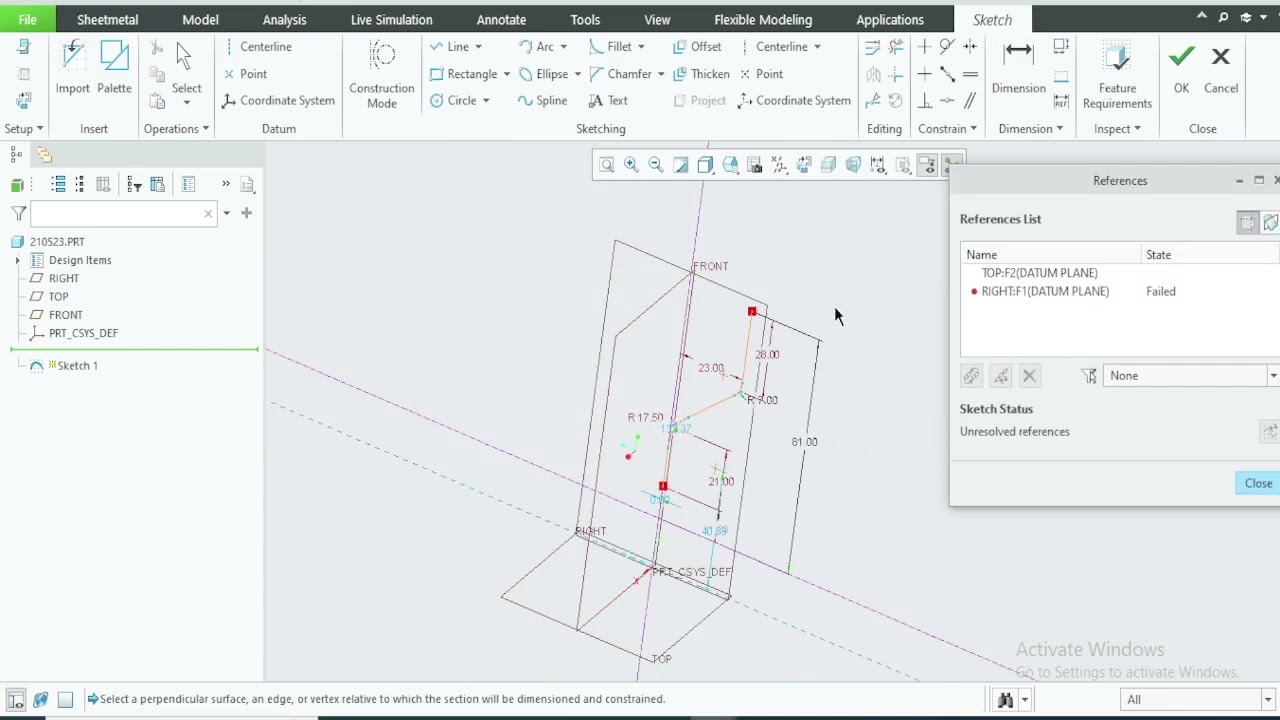Viewport: 1280px width, 720px height.
Task: Pick the Ellipse tool
Action: pyautogui.click(x=543, y=74)
